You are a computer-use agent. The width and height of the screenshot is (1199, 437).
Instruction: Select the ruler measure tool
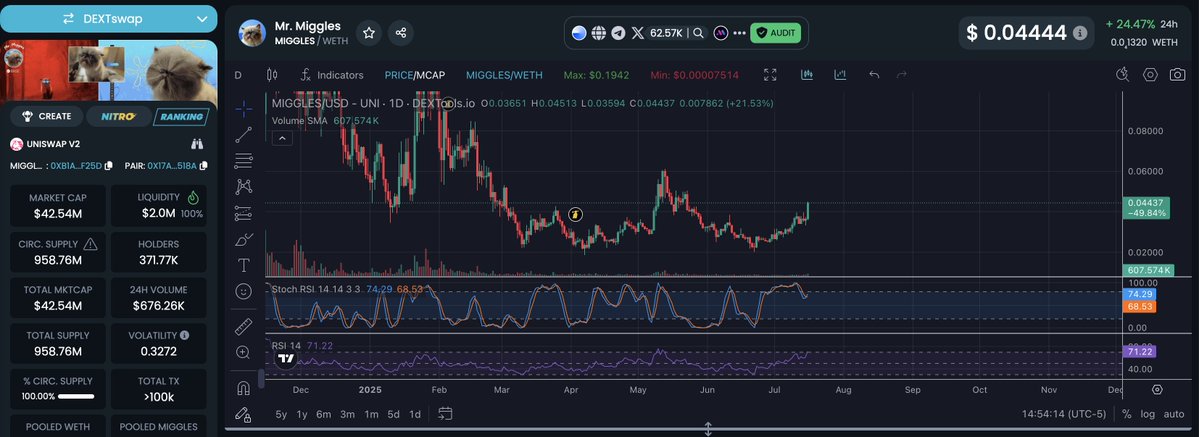244,327
